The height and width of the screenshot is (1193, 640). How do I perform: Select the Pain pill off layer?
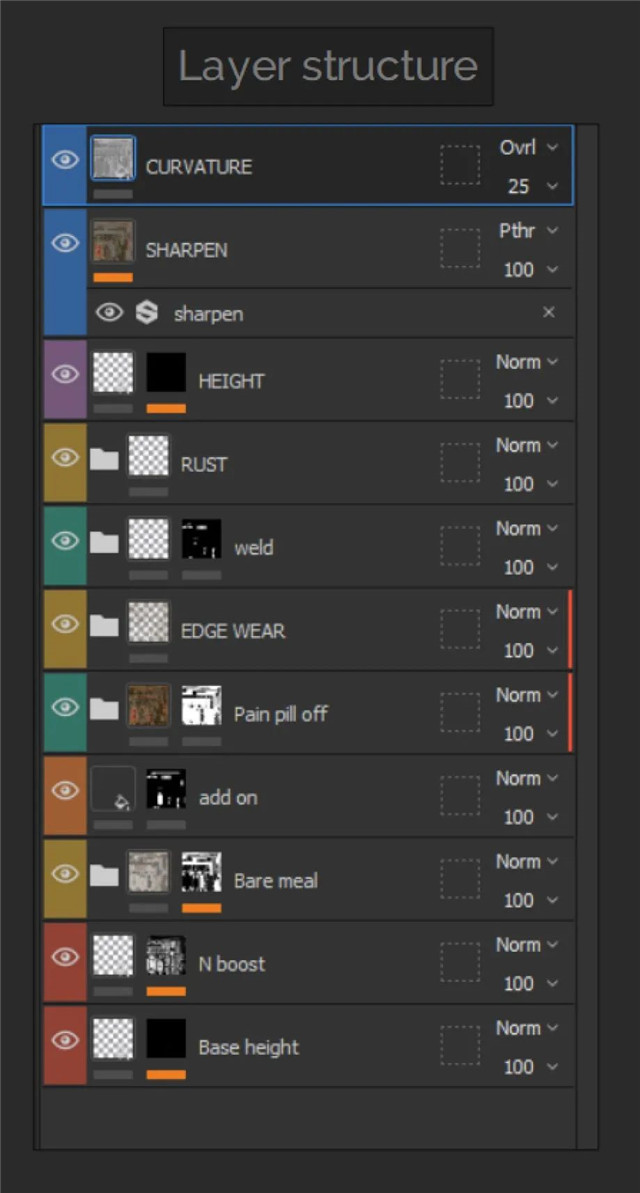click(x=281, y=714)
